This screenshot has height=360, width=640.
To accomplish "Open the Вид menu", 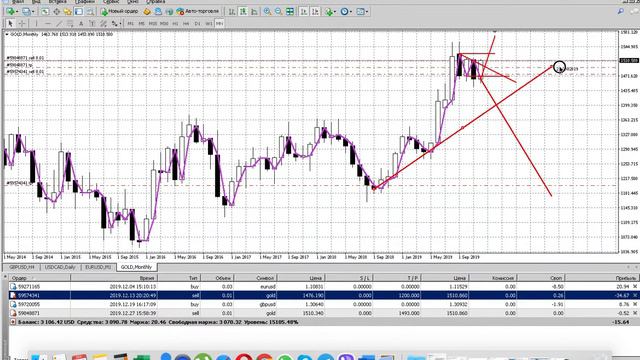I will (36, 2).
